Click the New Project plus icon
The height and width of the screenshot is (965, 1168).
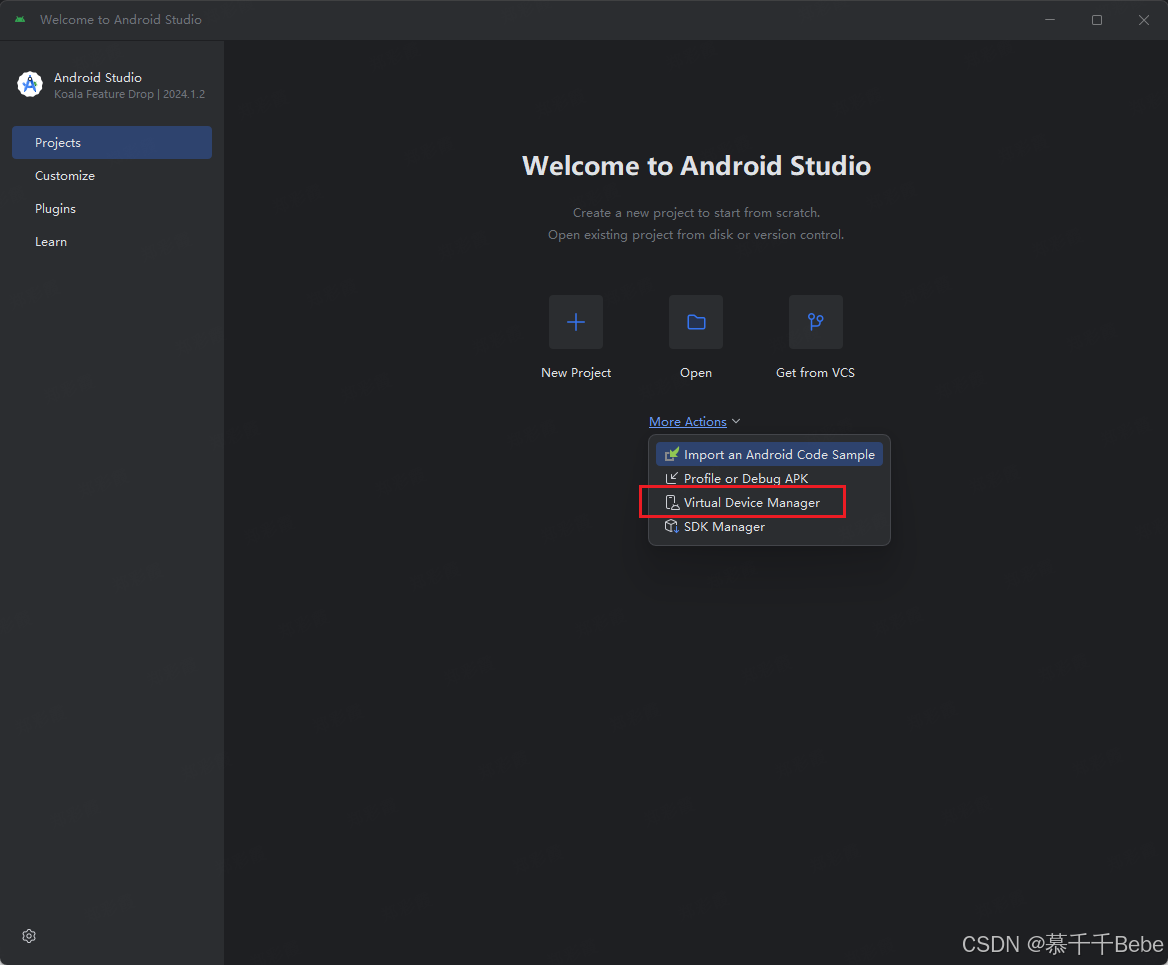tap(576, 322)
